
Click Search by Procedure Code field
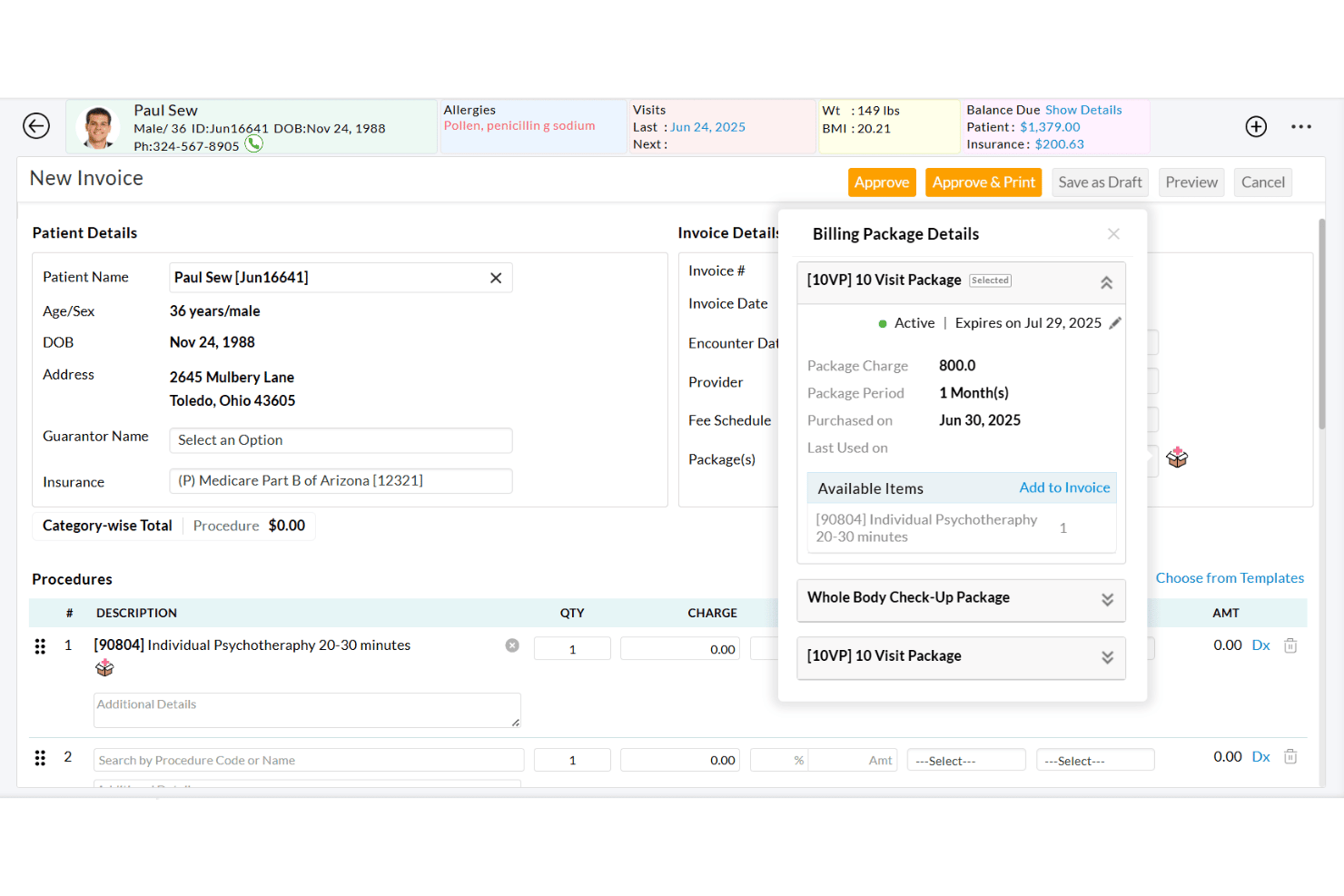pyautogui.click(x=309, y=760)
